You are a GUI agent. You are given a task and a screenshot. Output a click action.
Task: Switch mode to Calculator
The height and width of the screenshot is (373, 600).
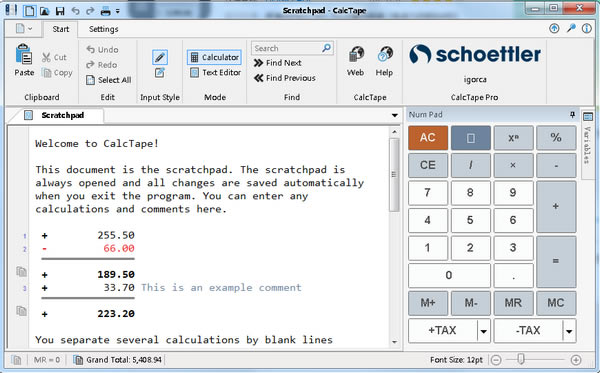coord(214,57)
